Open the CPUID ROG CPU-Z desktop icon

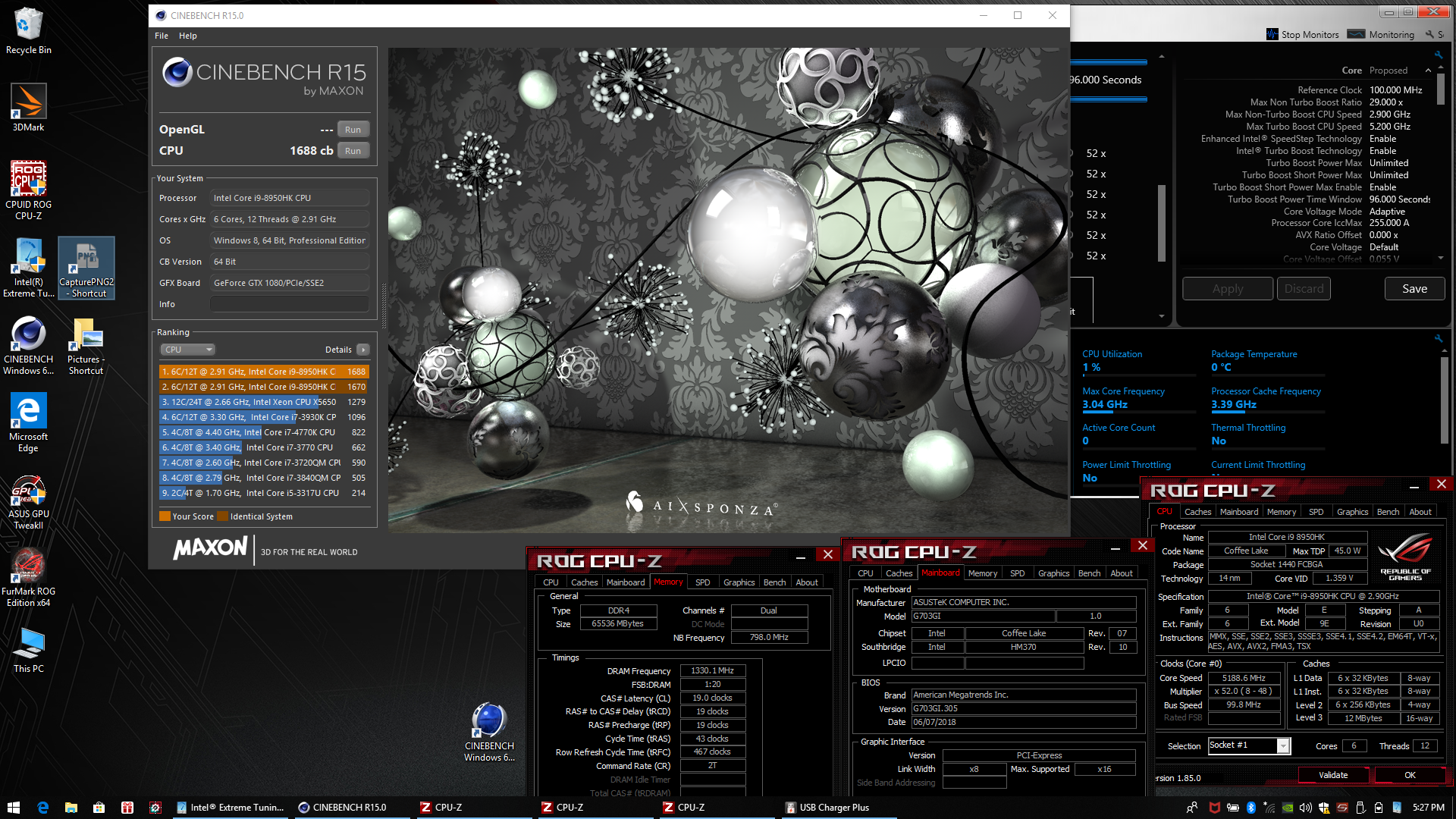pyautogui.click(x=28, y=190)
